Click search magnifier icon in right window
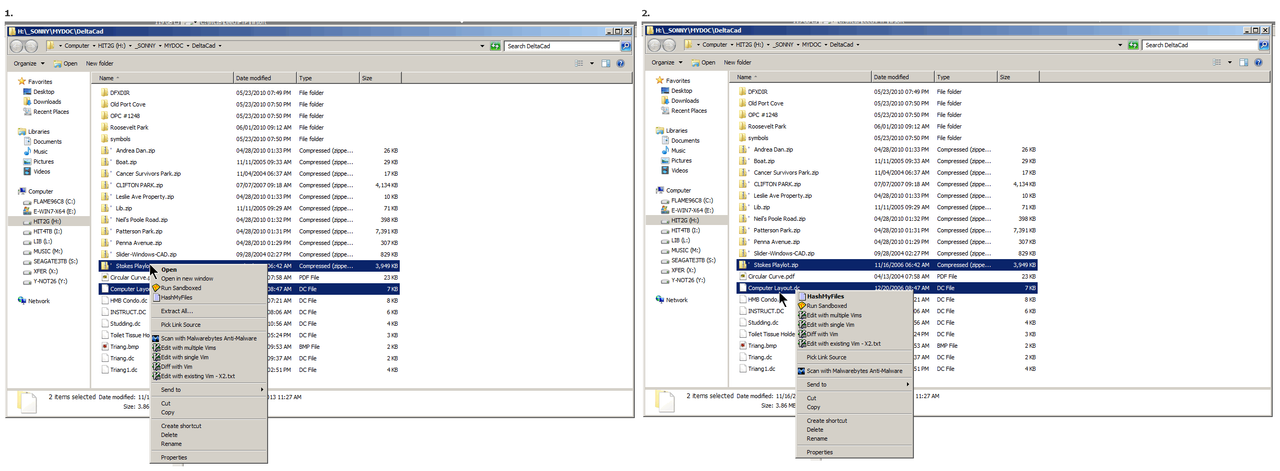 pyautogui.click(x=1266, y=45)
